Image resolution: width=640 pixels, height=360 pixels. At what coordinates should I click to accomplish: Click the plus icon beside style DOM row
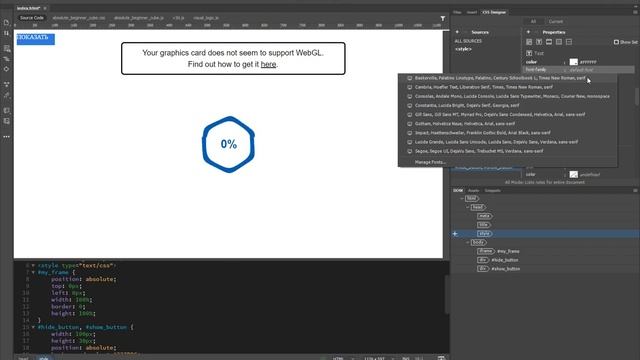click(455, 233)
